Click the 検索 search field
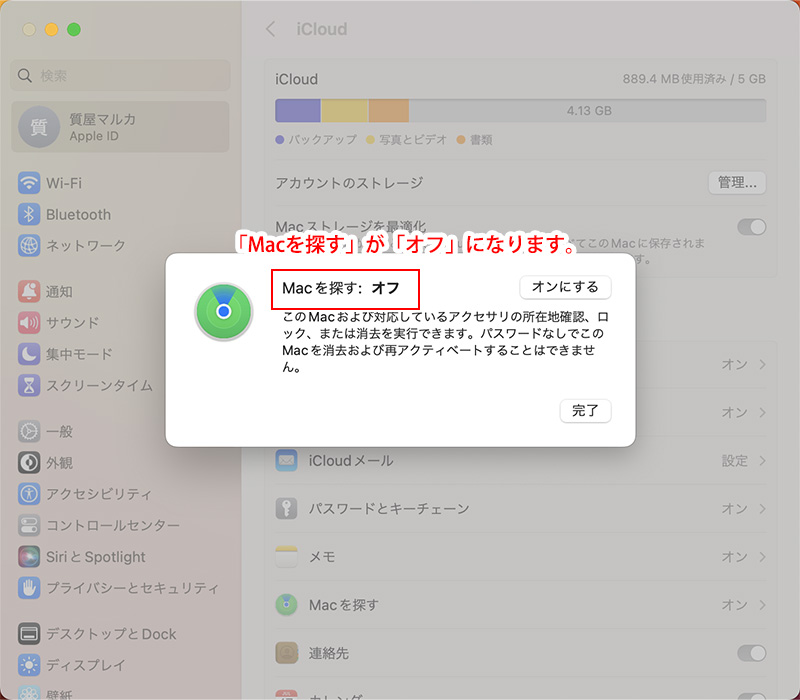The height and width of the screenshot is (700, 800). click(121, 75)
